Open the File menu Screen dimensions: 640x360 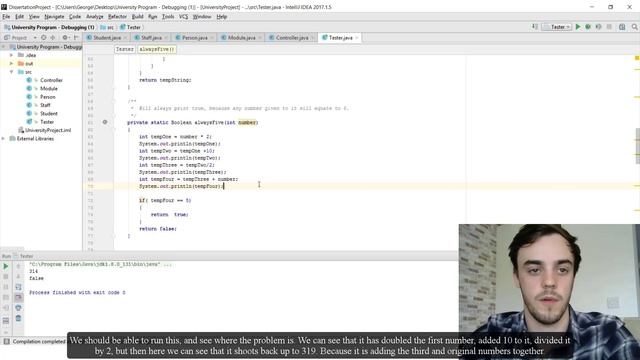[6, 17]
